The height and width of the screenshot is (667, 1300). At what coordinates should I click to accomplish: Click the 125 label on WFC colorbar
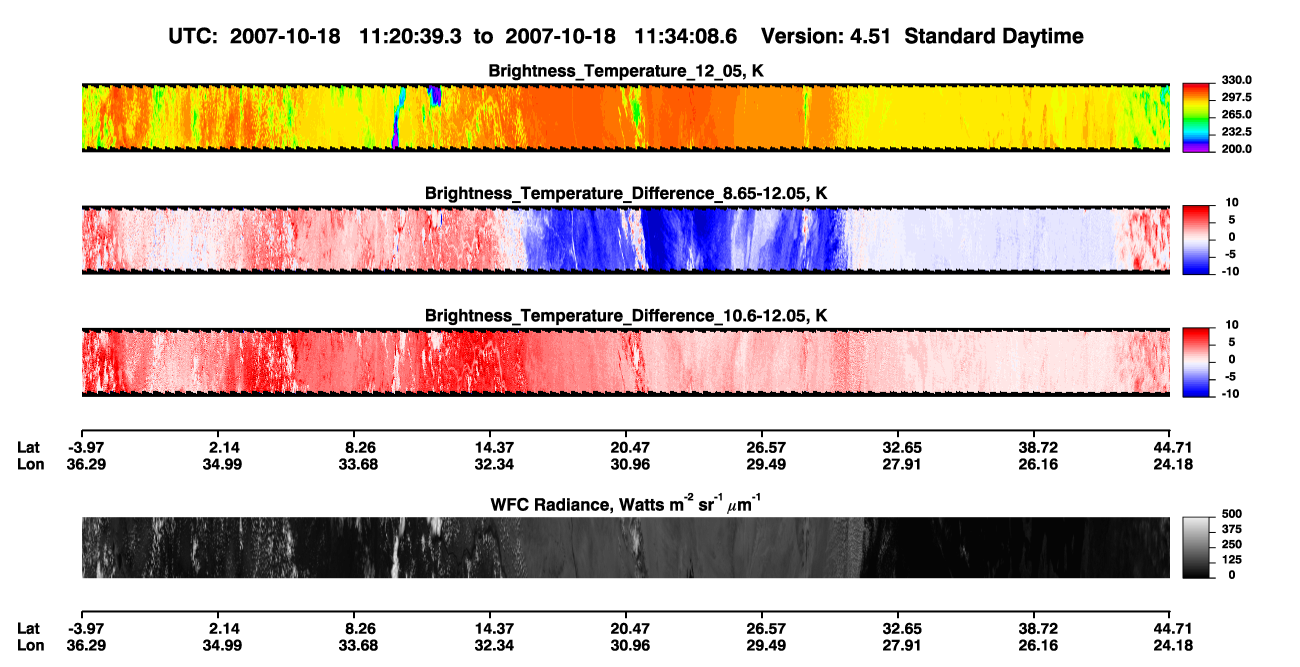click(x=1233, y=559)
